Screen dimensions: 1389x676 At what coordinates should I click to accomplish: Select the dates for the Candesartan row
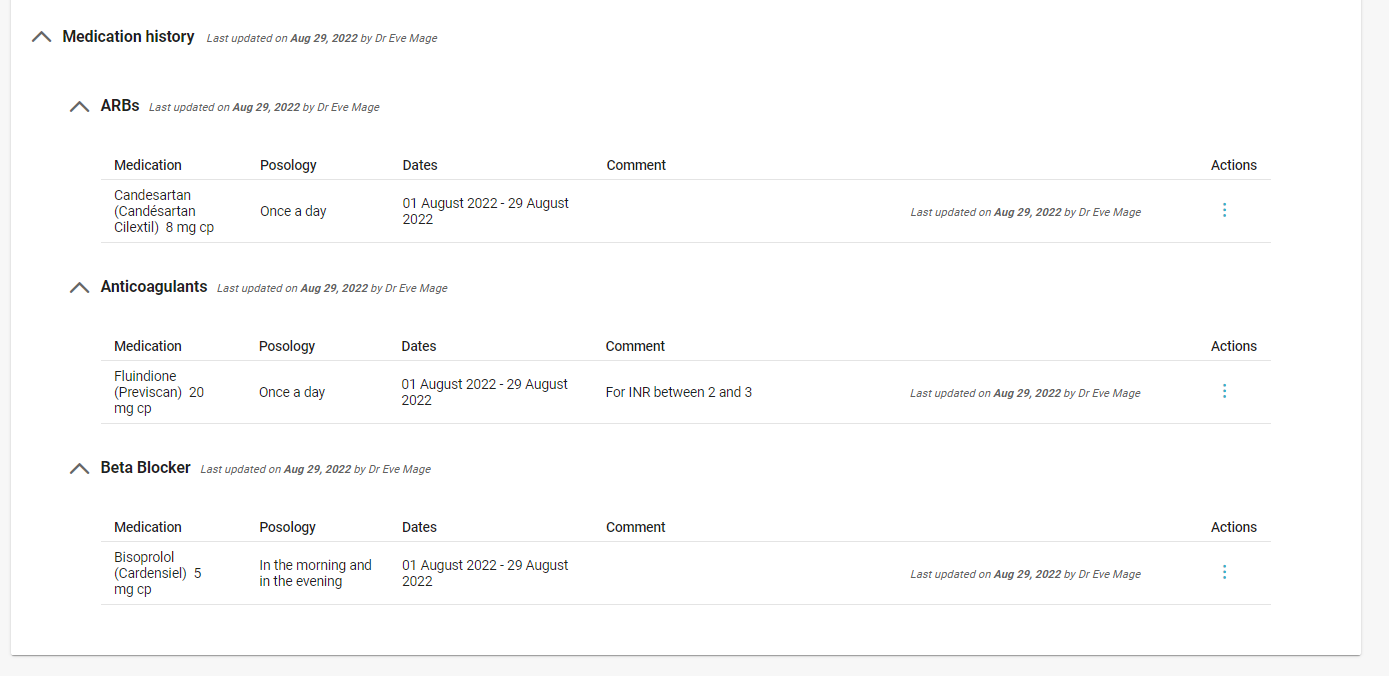point(485,210)
